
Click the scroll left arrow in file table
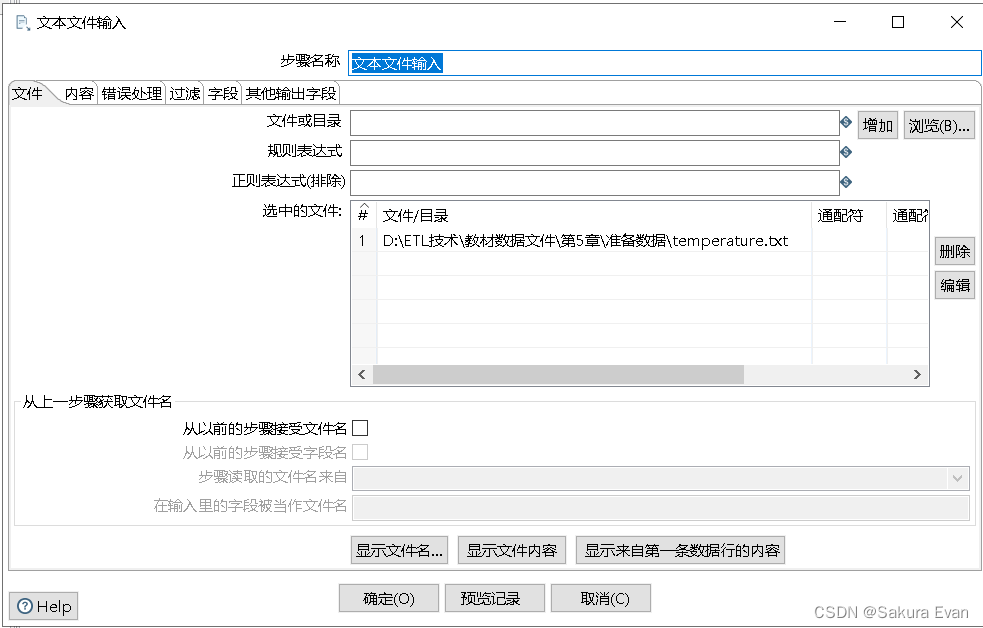(362, 375)
